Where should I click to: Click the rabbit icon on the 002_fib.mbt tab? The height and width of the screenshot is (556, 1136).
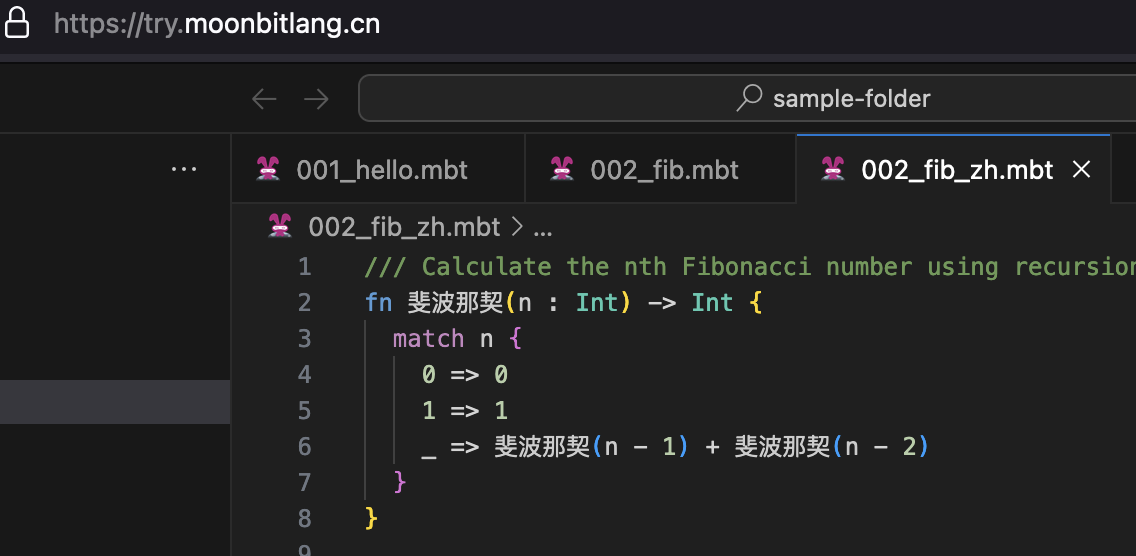pos(562,170)
